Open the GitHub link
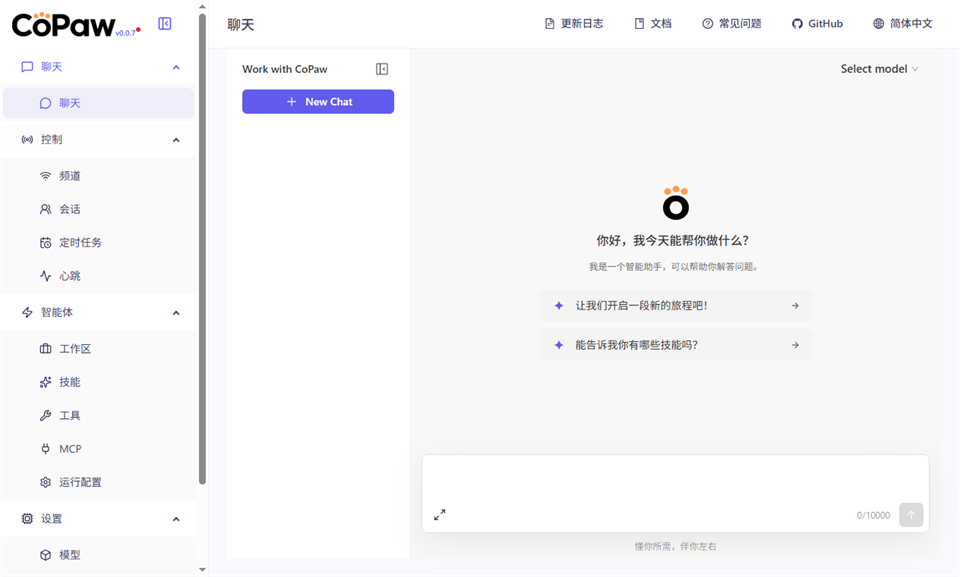960x577 pixels. click(817, 23)
